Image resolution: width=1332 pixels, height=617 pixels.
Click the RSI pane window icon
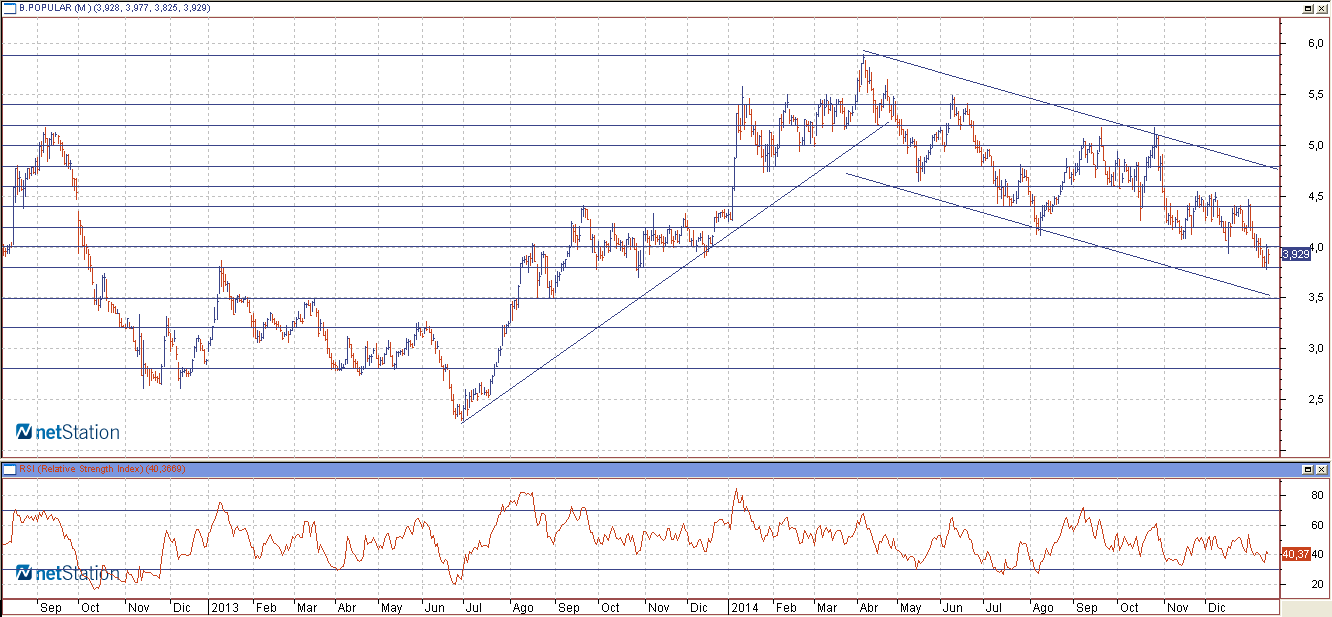(10, 469)
